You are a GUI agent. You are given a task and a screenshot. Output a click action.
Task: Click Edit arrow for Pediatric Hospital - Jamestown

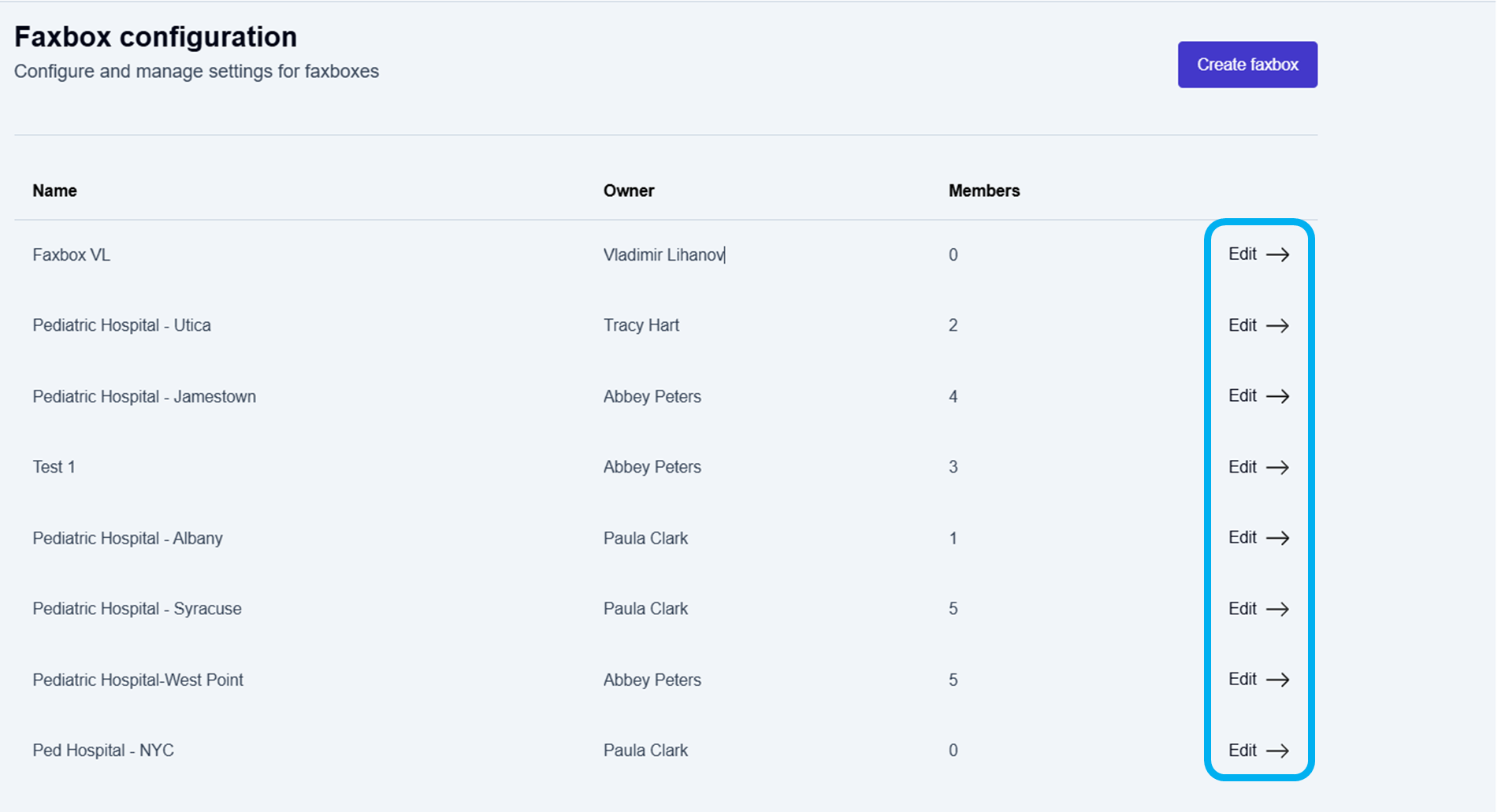[1258, 396]
